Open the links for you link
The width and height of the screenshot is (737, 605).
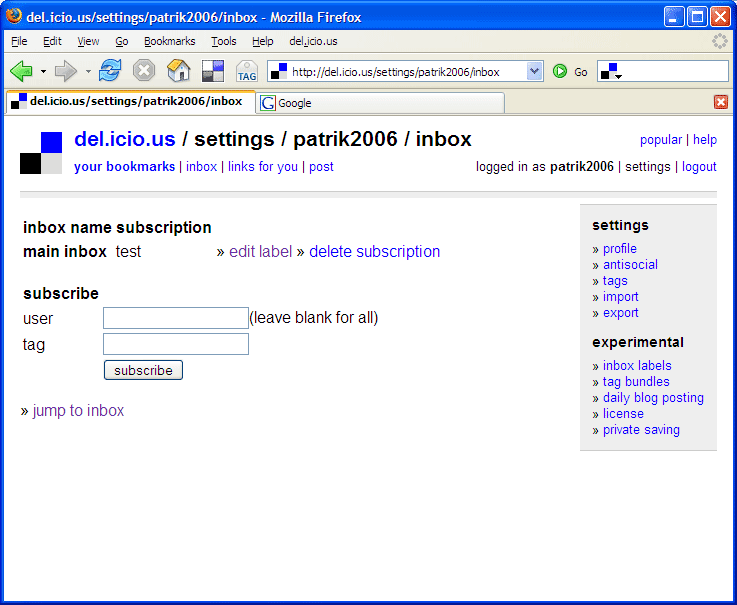[263, 166]
